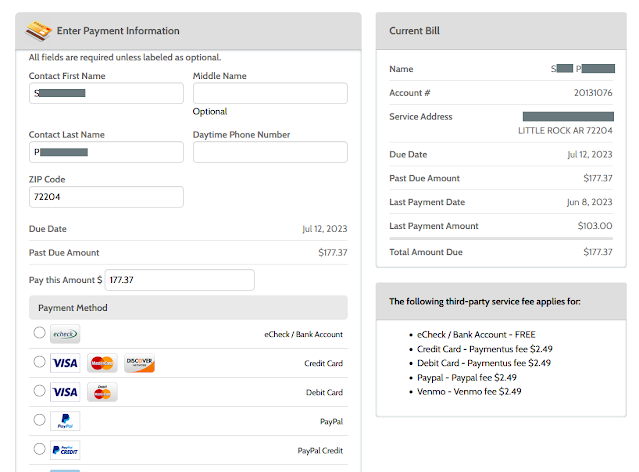
Task: Click the 'Credit Card' payment label
Action: [324, 363]
